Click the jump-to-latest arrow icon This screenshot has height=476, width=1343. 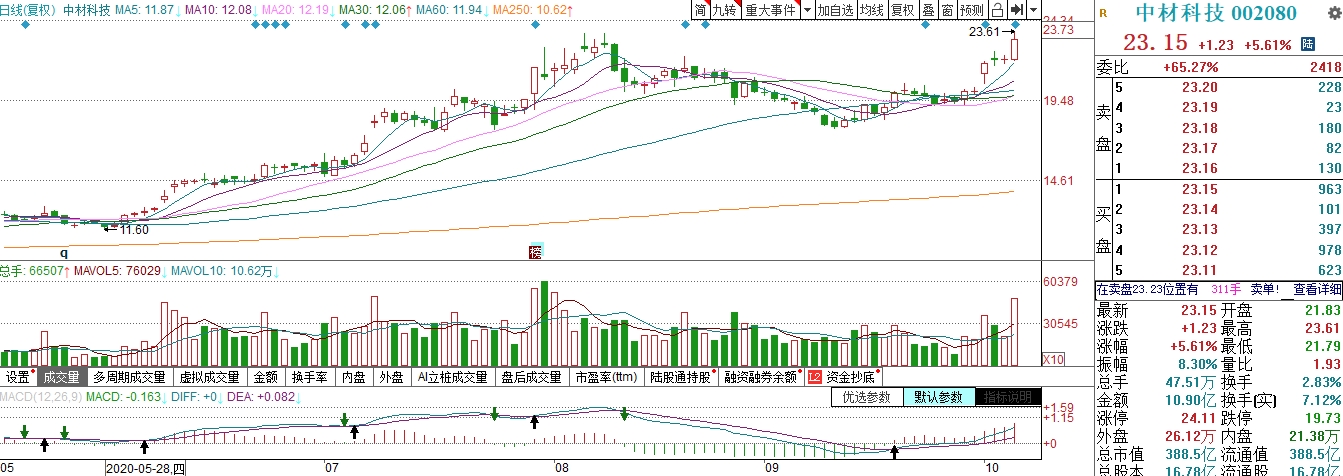coord(1017,10)
